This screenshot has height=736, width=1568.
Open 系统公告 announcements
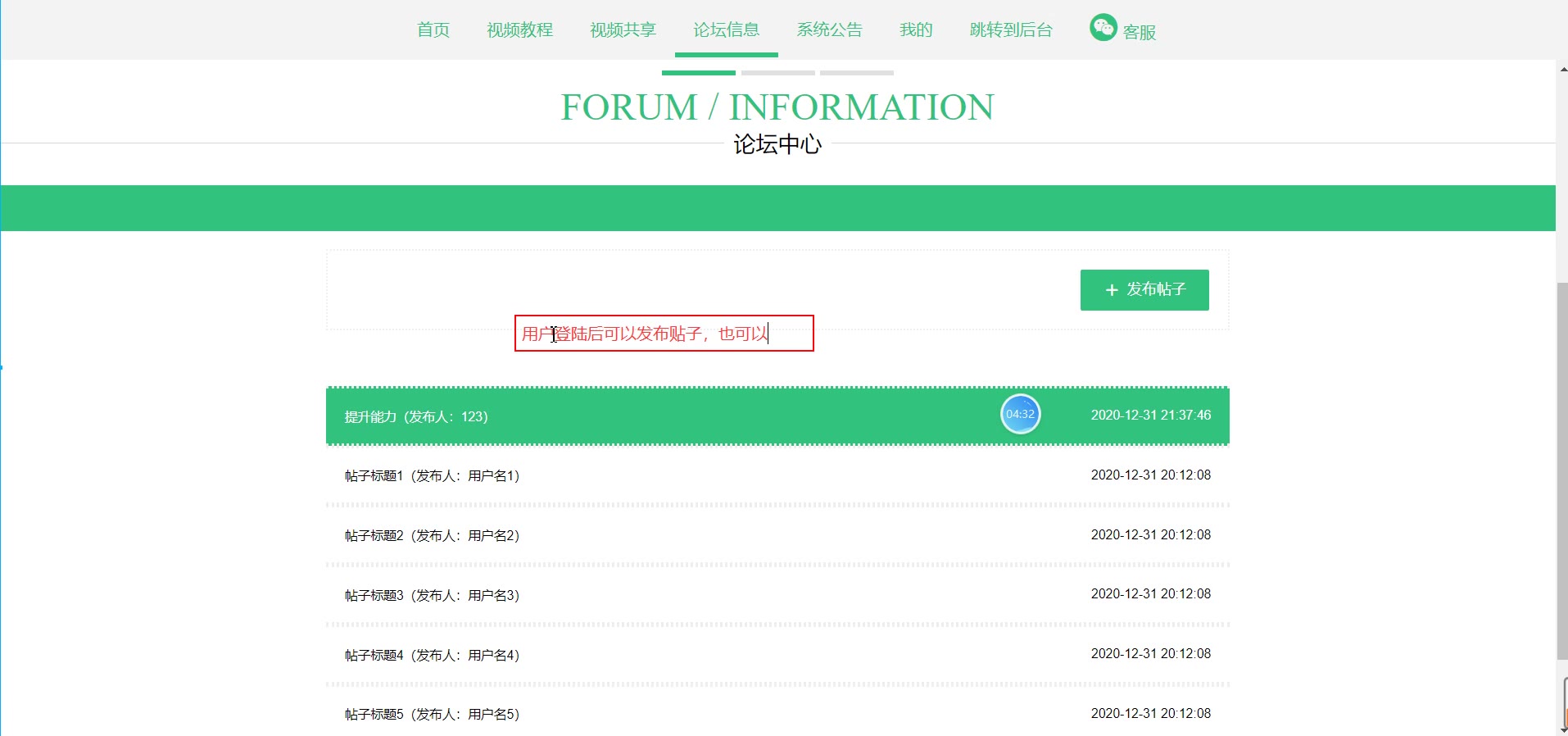pos(829,30)
